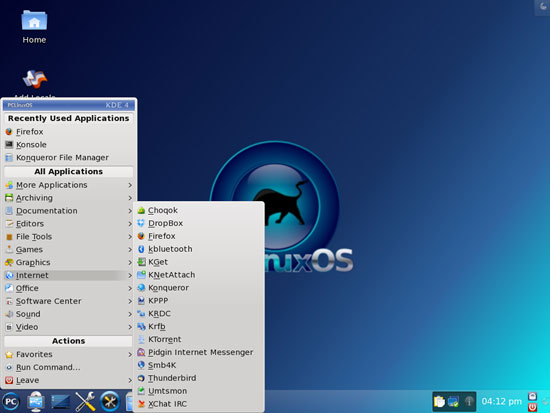The width and height of the screenshot is (550, 413).
Task: Open the Home folder desktop icon
Action: click(x=34, y=27)
